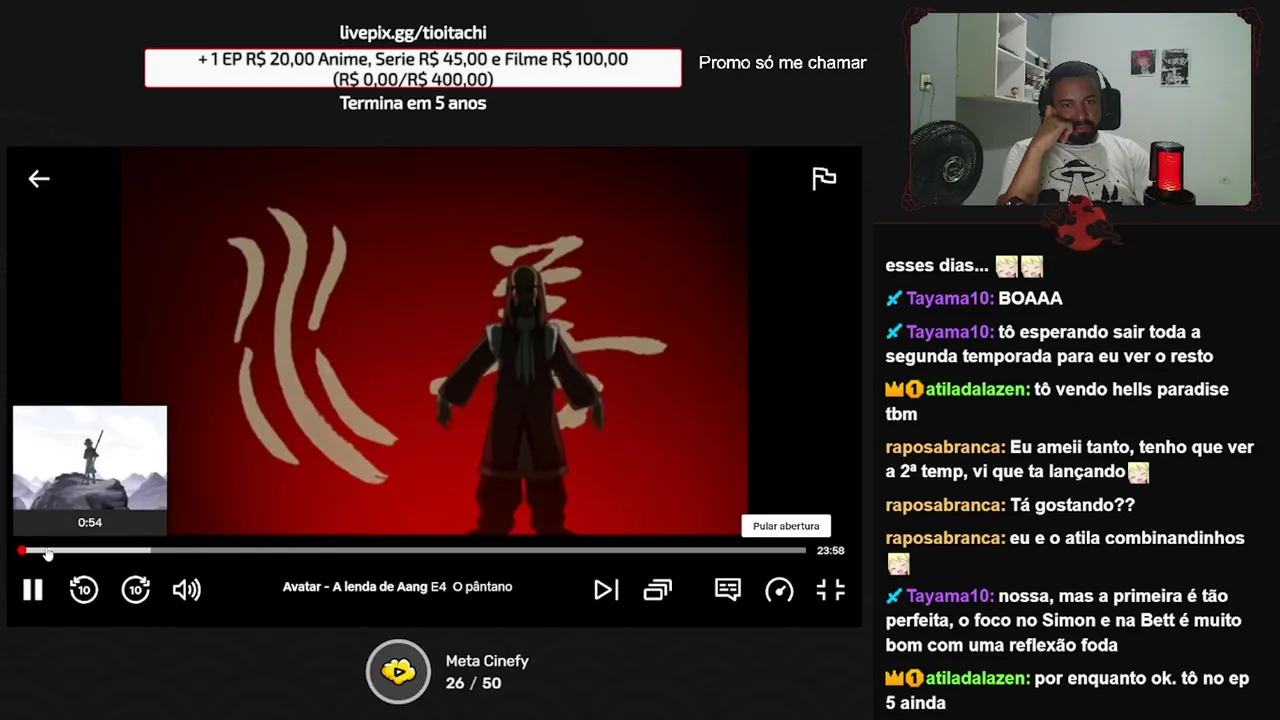
Task: Rewind 10 seconds
Action: click(x=84, y=590)
